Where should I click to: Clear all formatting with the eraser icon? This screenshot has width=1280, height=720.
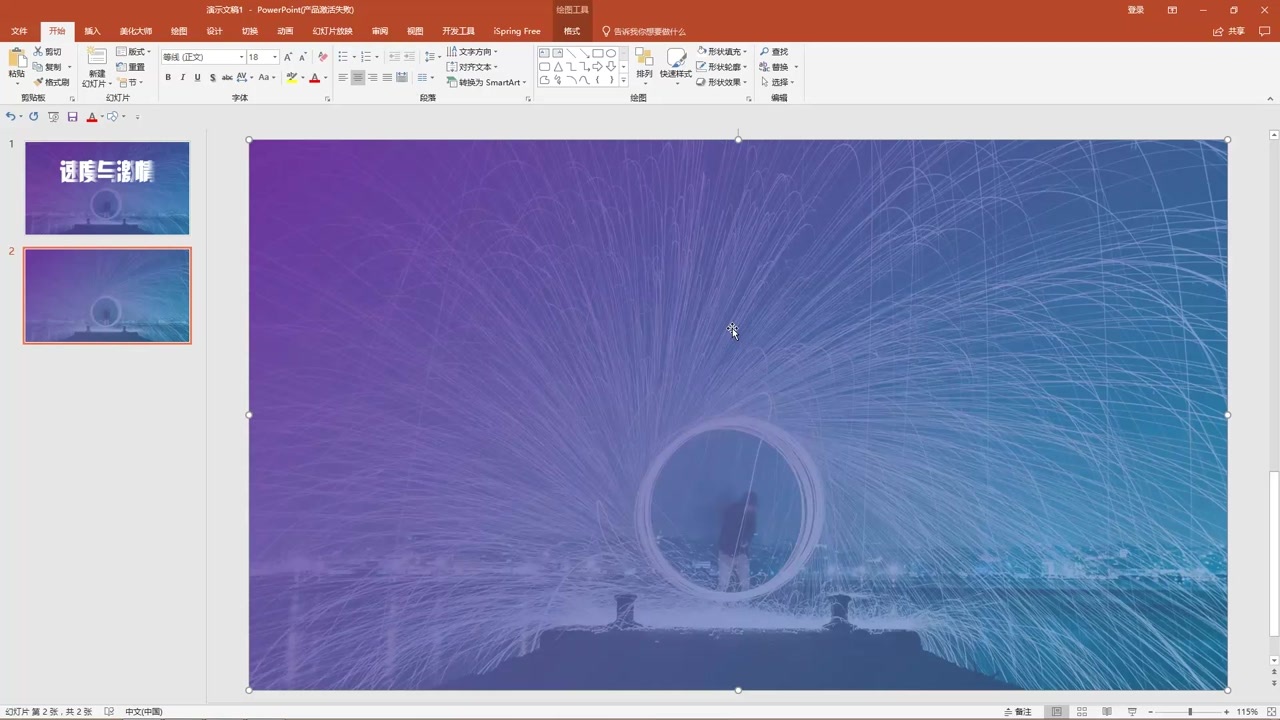pos(322,57)
